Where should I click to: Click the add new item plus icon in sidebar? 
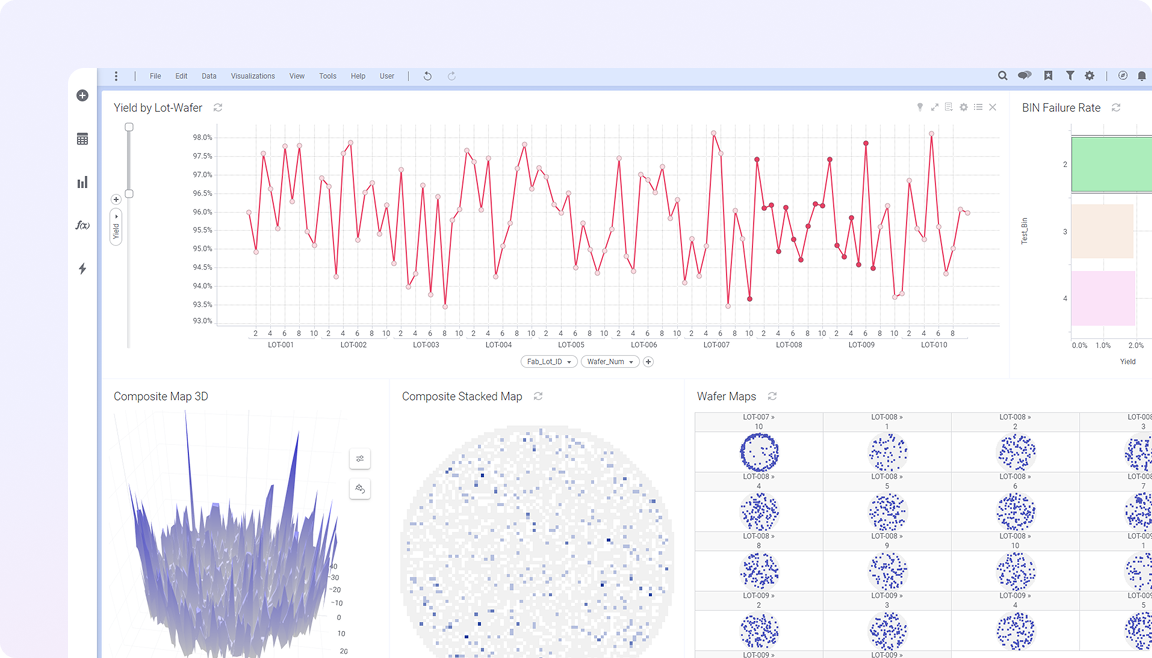(x=82, y=96)
